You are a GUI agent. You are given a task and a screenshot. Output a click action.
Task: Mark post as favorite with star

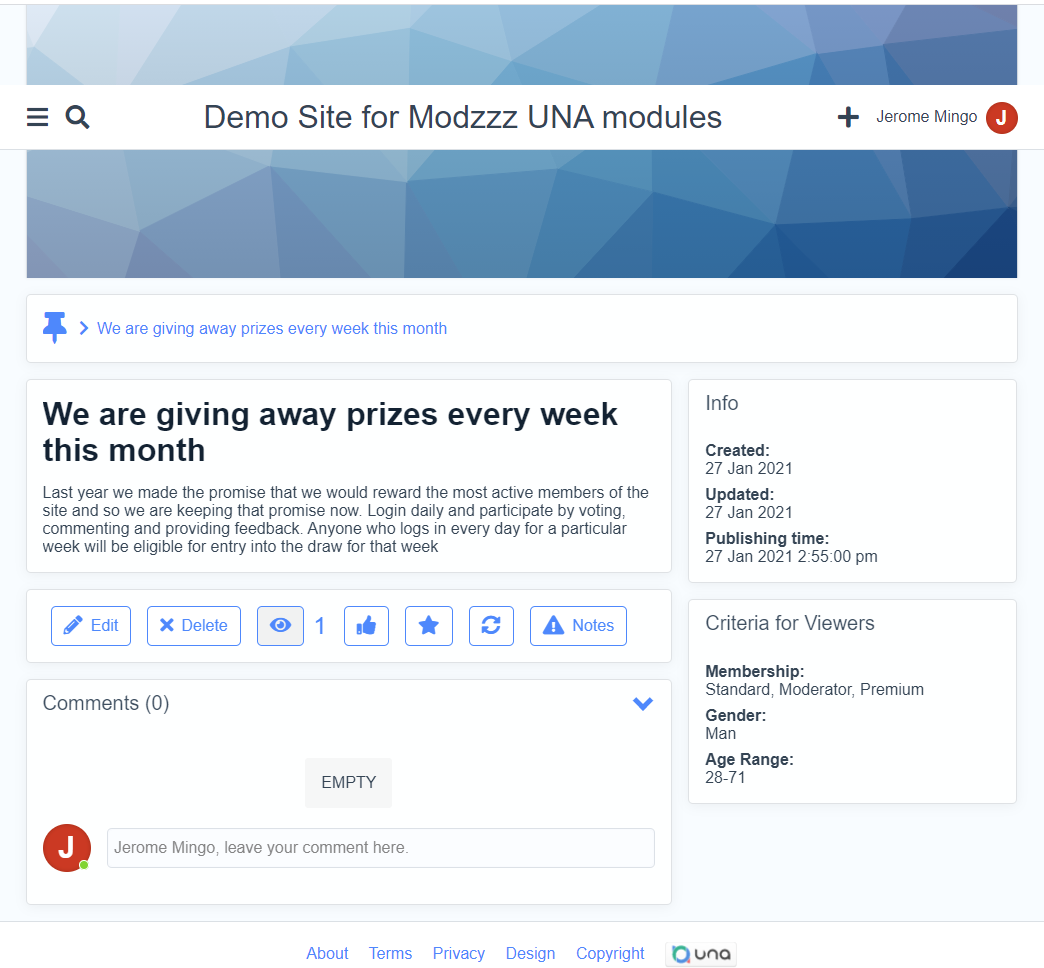[x=428, y=626]
